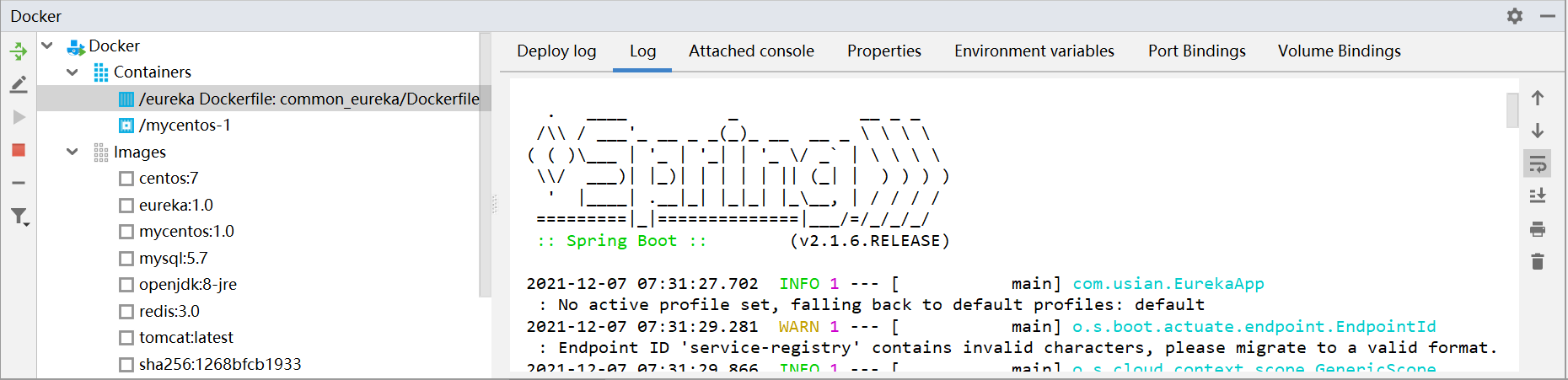Viewport: 1568px width, 380px height.
Task: Toggle soft-wrap in log view
Action: [1538, 163]
